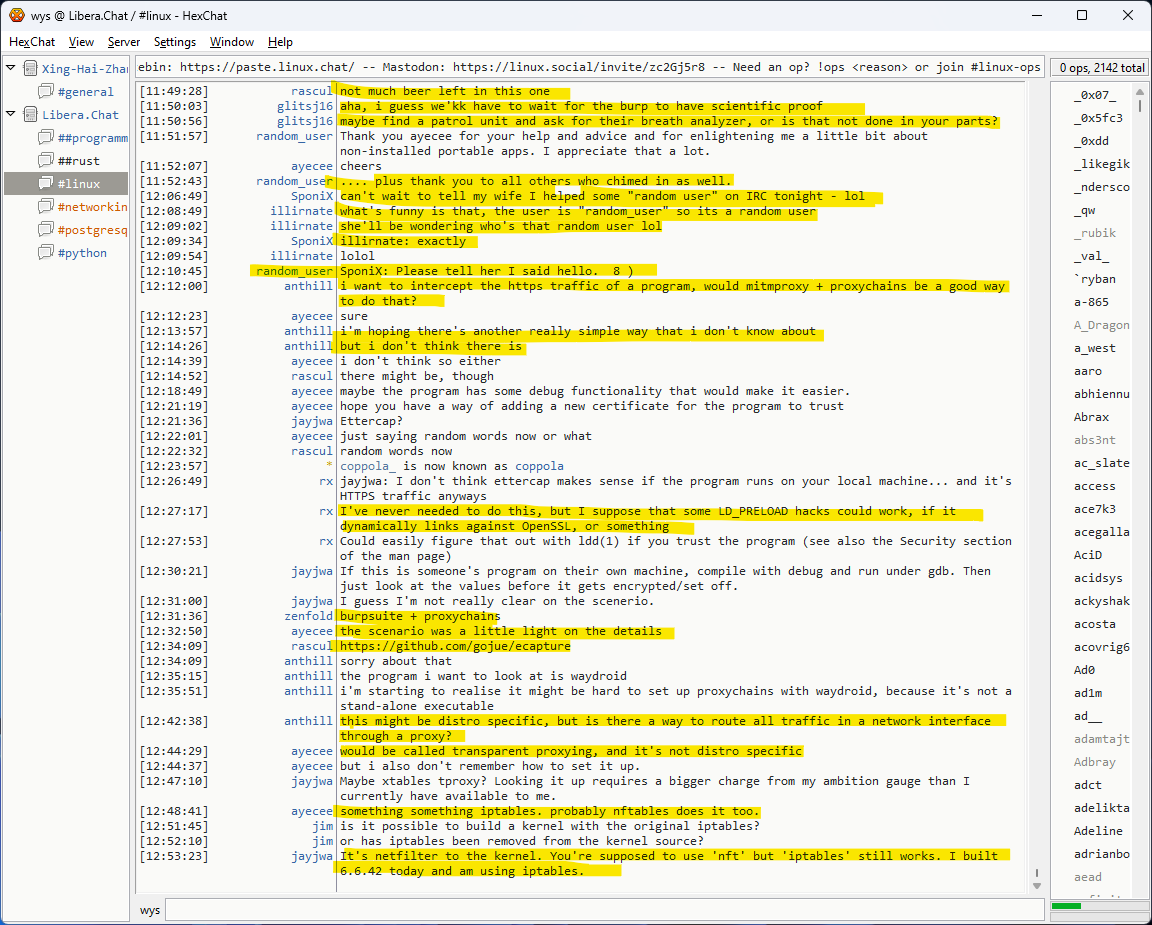The width and height of the screenshot is (1152, 925).
Task: Collapse the Libera.Chat server tree
Action: 11,115
